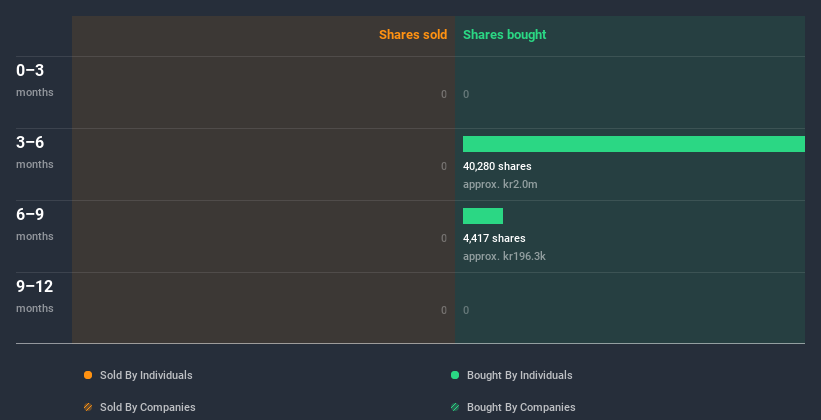821x420 pixels.
Task: Click the approx. kr2.0m value text
Action: pos(500,184)
